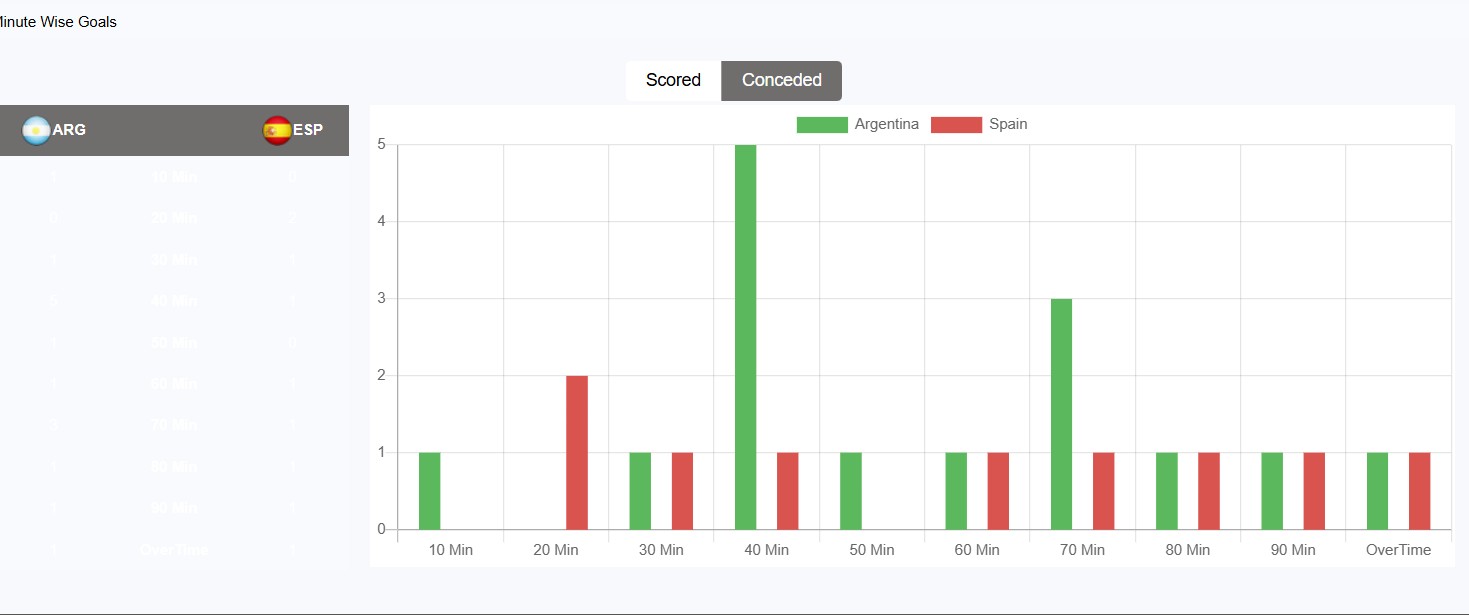This screenshot has width=1469, height=615.
Task: Click the 40 Min row in the table
Action: 174,301
